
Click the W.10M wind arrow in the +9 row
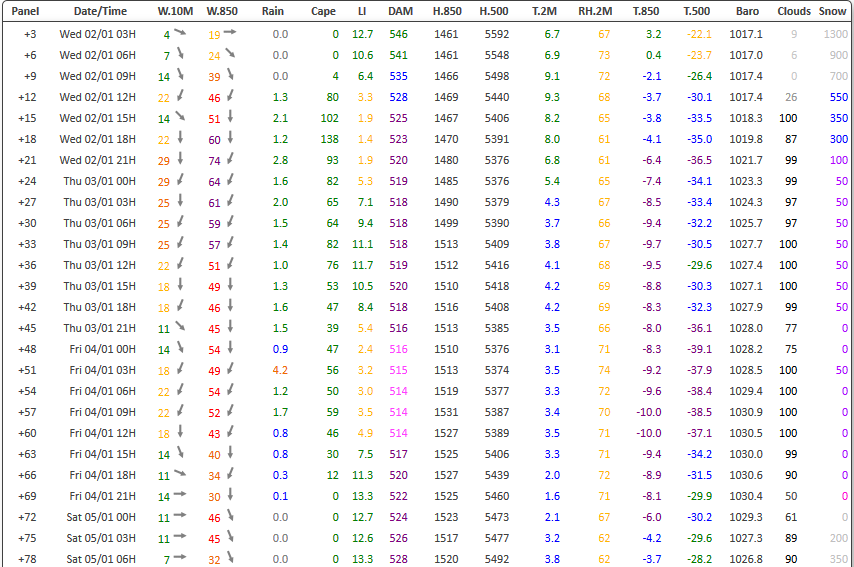[180, 75]
